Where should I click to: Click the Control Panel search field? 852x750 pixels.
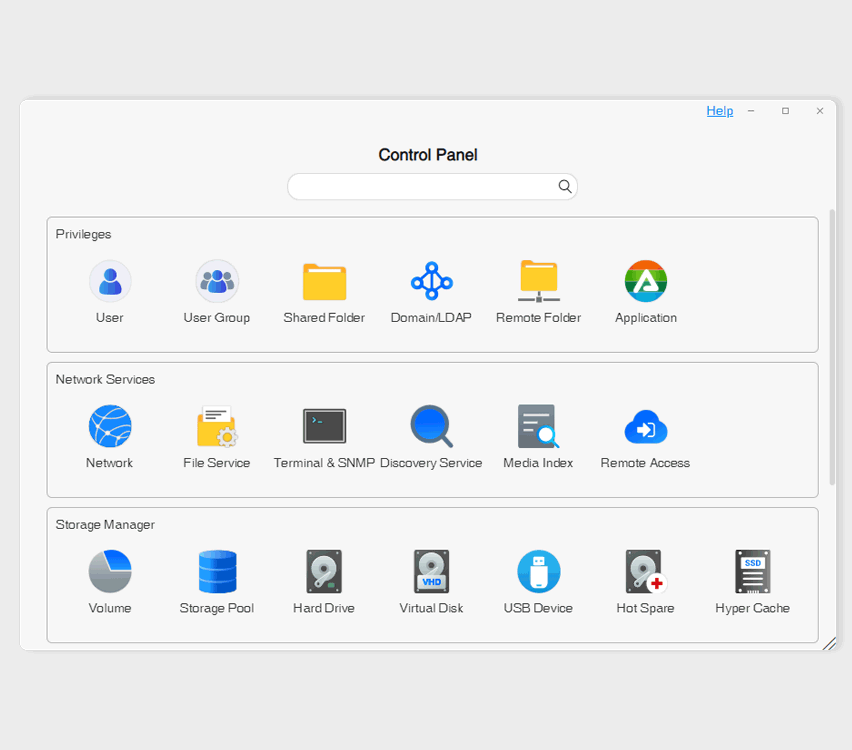pos(422,187)
